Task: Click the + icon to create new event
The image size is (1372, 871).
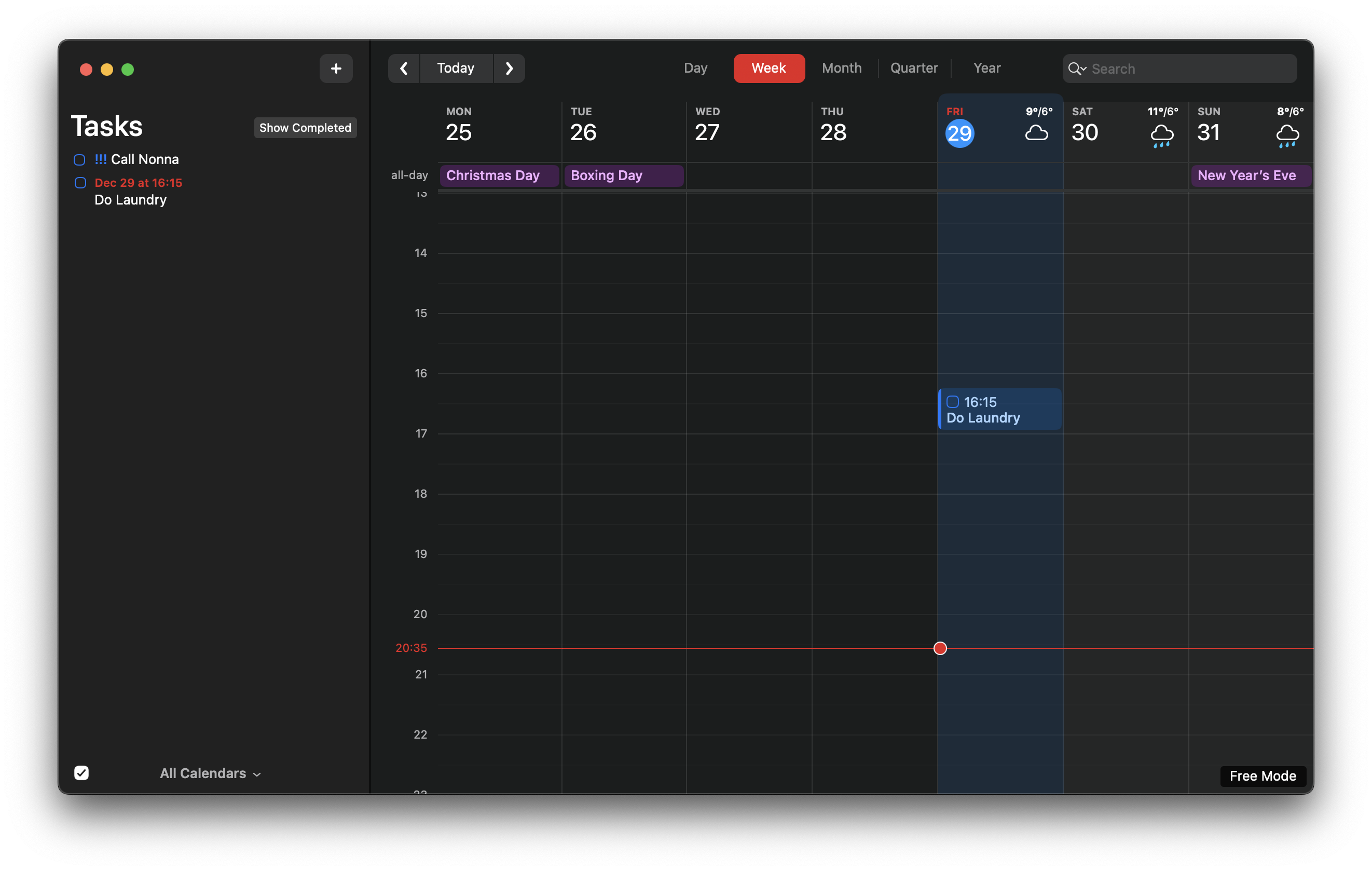Action: (x=336, y=69)
